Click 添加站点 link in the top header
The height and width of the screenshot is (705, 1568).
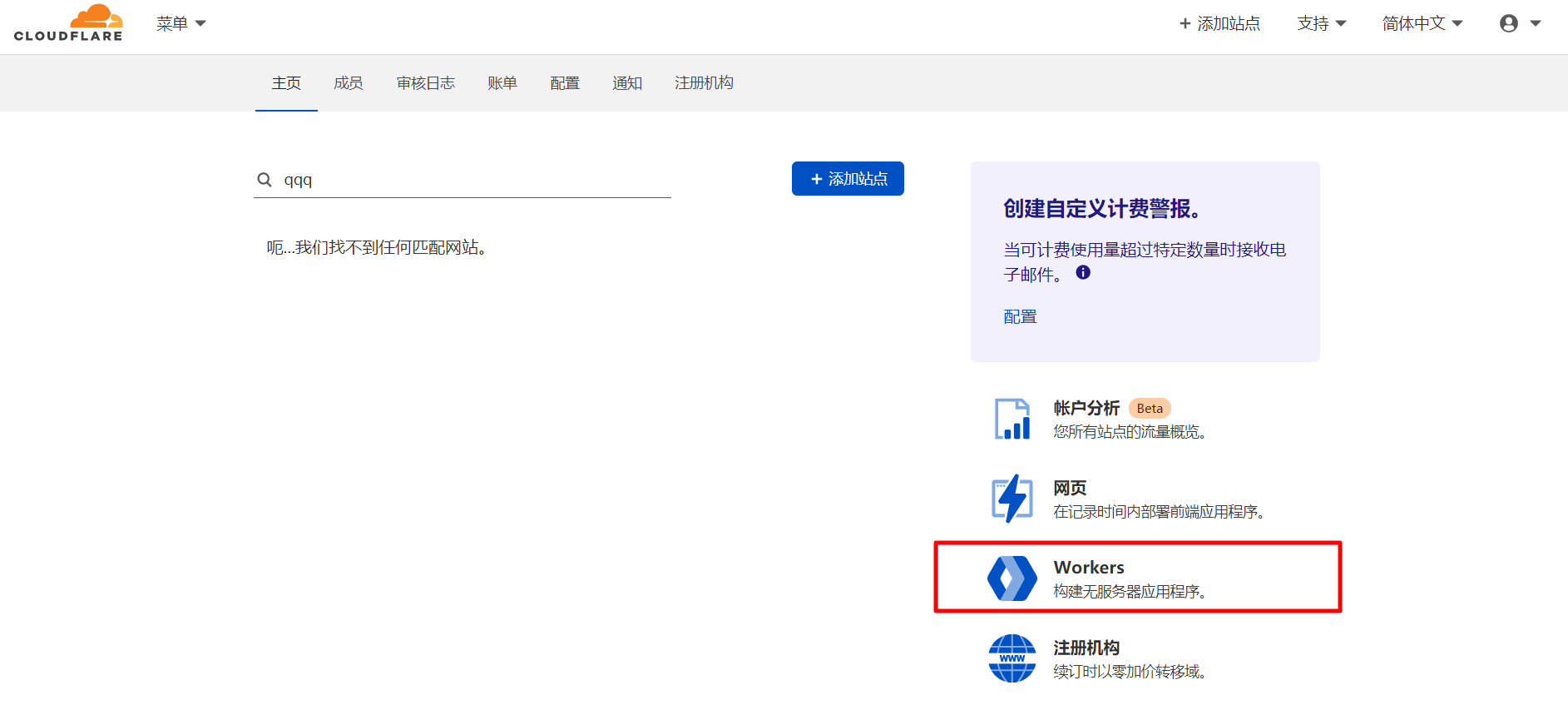(1219, 23)
